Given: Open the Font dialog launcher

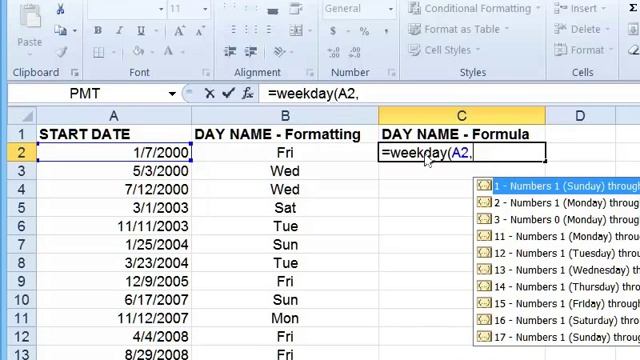Looking at the screenshot, I should (206, 73).
